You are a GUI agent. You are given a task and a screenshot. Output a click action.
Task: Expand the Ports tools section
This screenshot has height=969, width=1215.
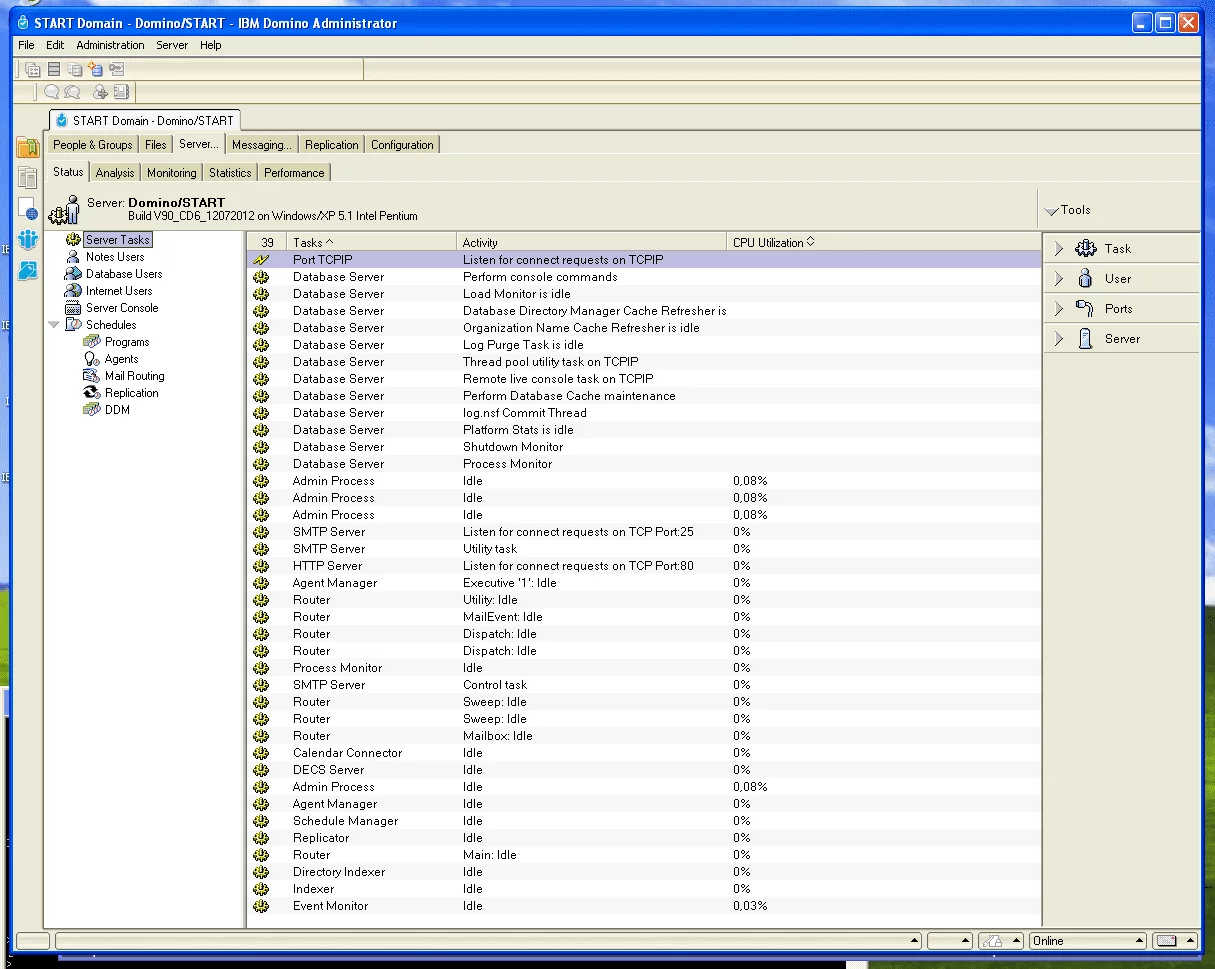coord(1060,309)
